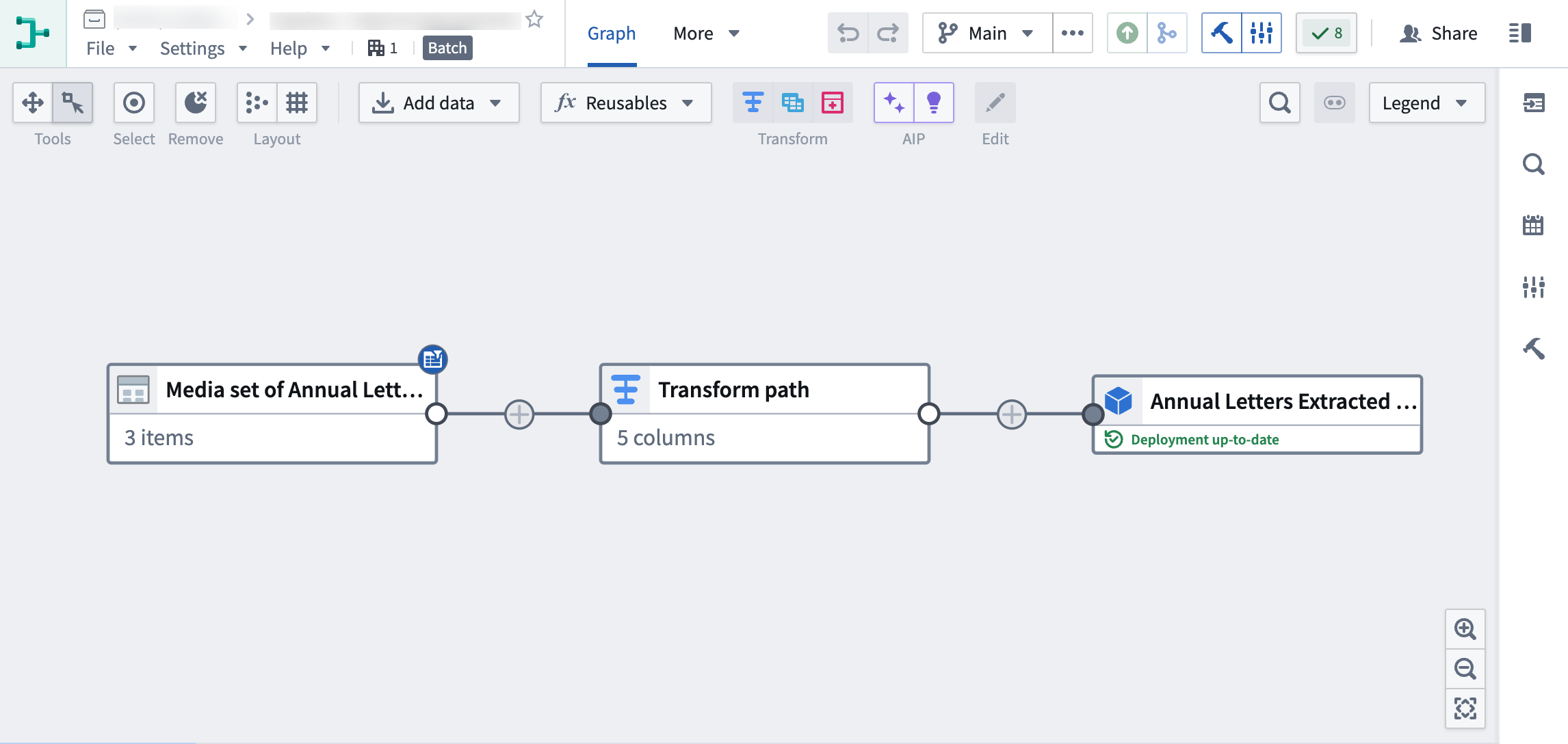Click the Transform tool icon in toolbar

click(754, 102)
